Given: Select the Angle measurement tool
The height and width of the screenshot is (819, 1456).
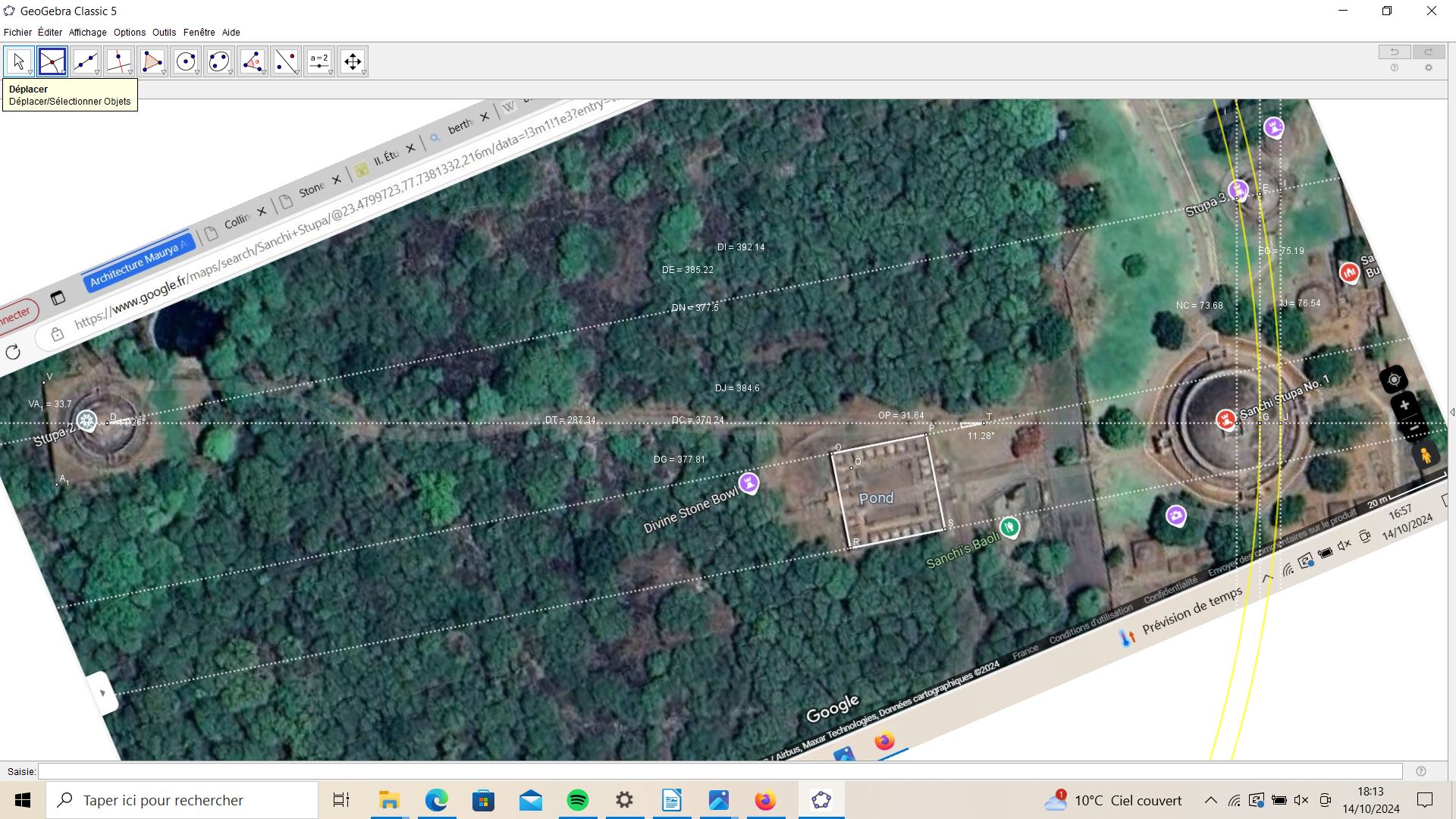Looking at the screenshot, I should click(x=252, y=61).
